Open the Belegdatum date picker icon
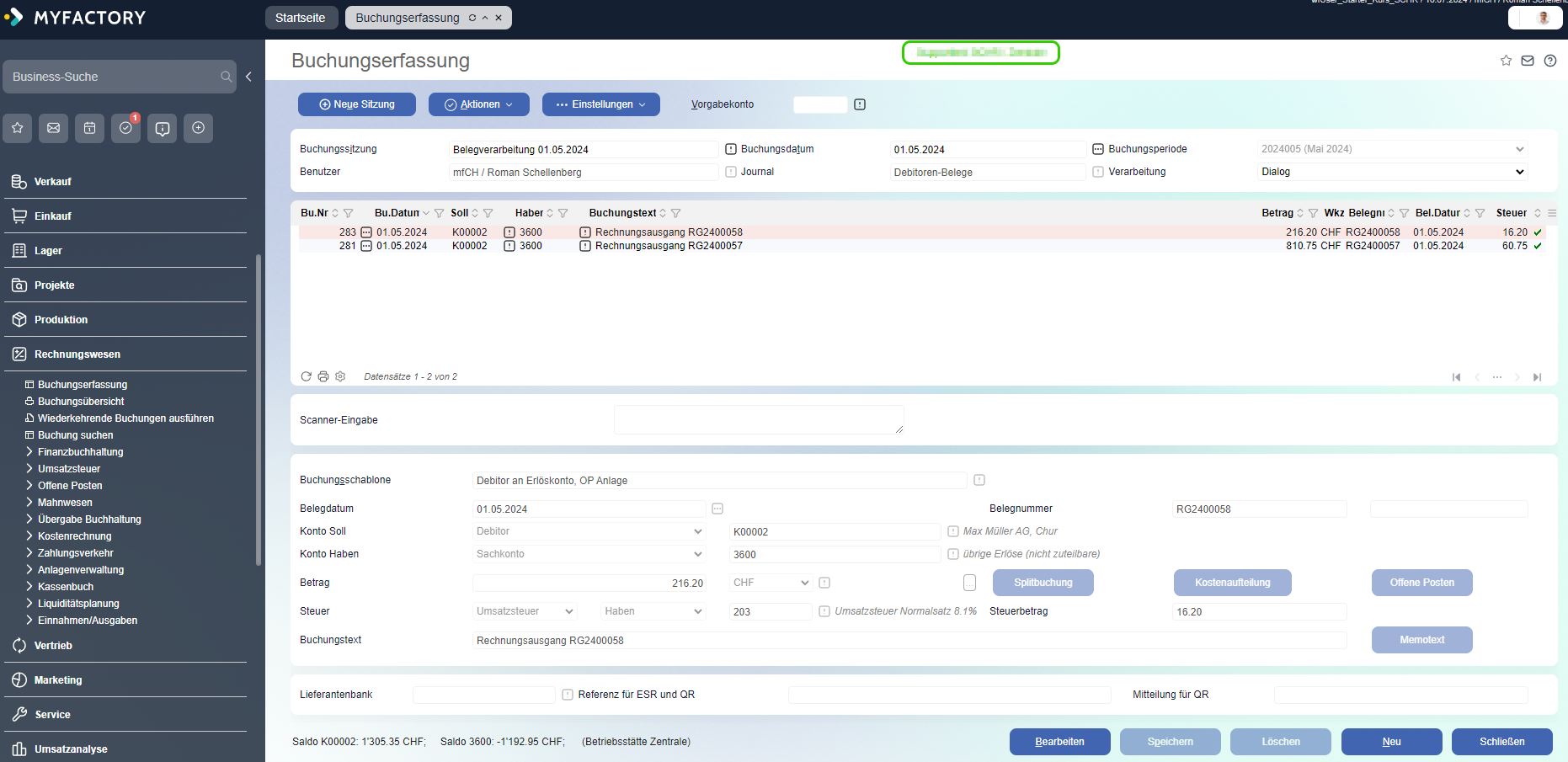1568x762 pixels. pos(717,509)
